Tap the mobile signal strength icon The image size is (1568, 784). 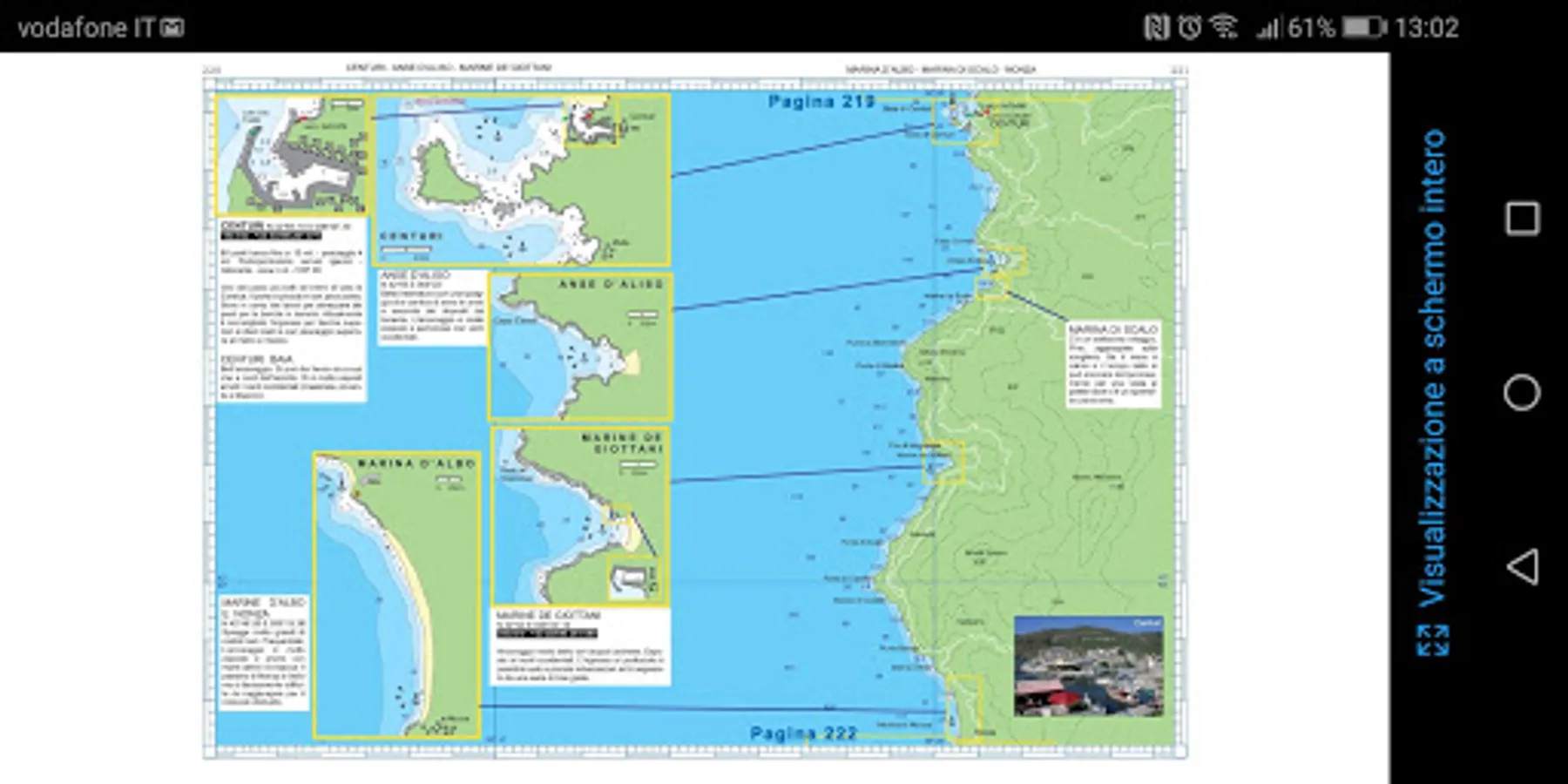pos(1267,29)
